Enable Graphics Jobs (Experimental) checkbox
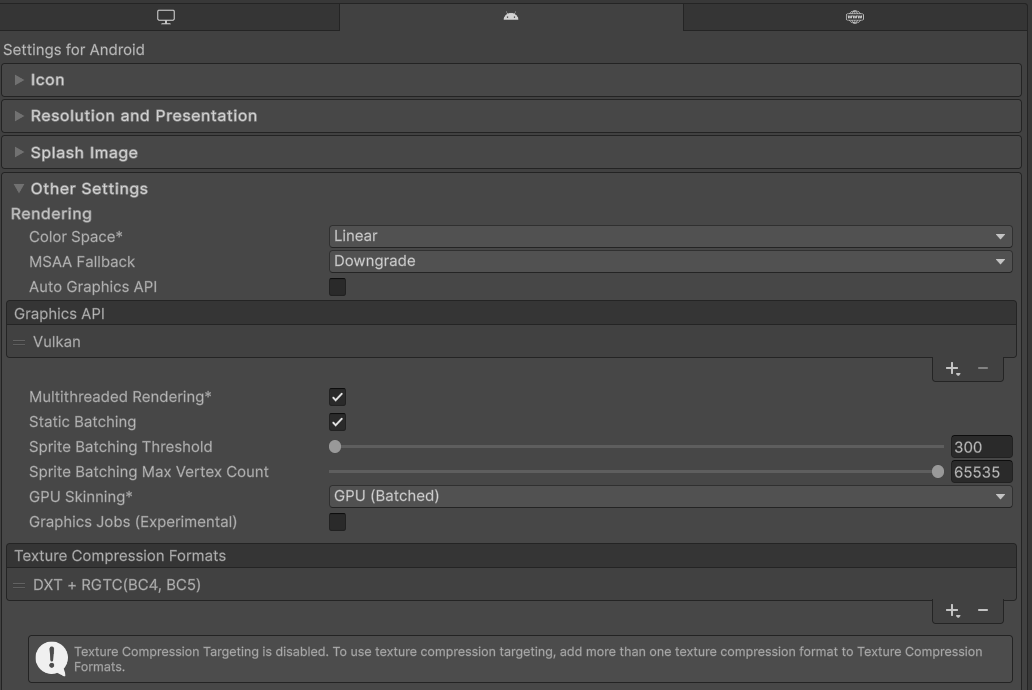The image size is (1032, 690). point(337,522)
